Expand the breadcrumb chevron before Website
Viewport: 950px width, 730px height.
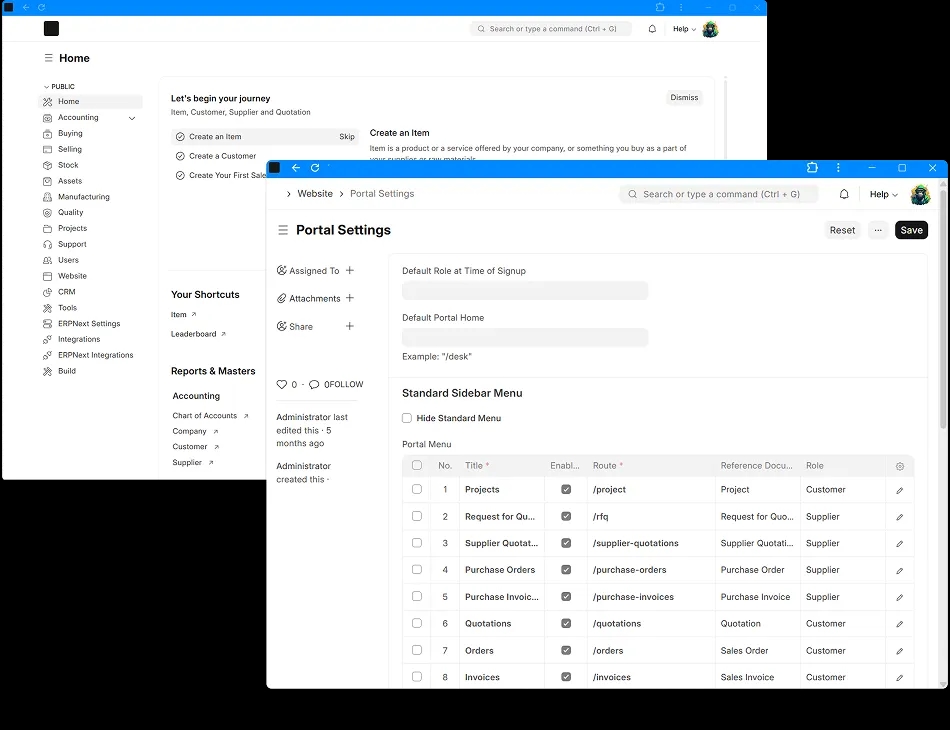tap(288, 194)
